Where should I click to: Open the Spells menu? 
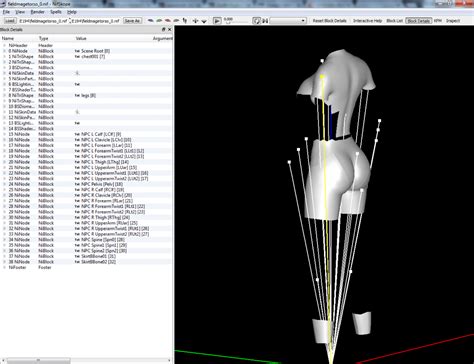pos(56,12)
